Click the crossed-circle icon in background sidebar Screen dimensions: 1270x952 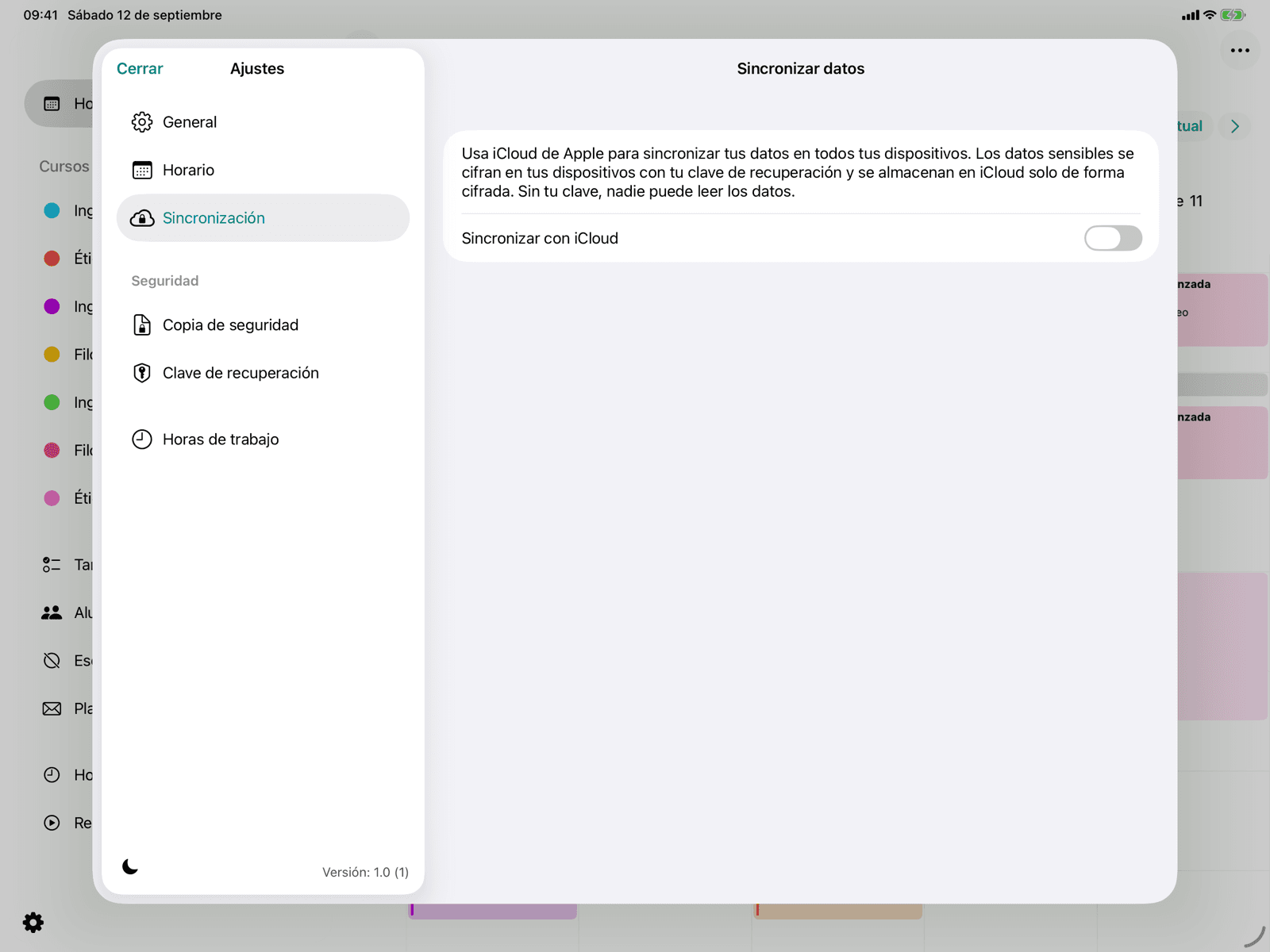click(52, 661)
